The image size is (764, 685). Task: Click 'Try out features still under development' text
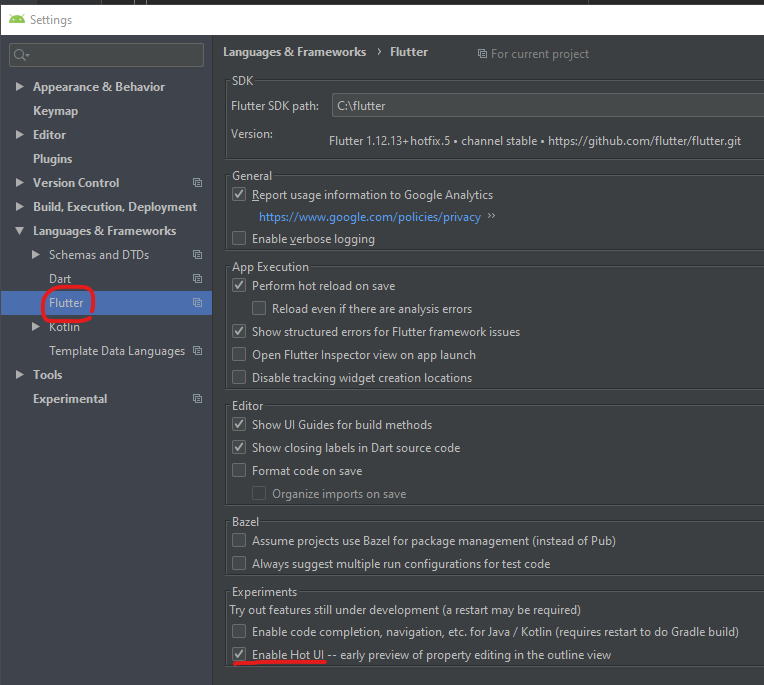pos(405,610)
